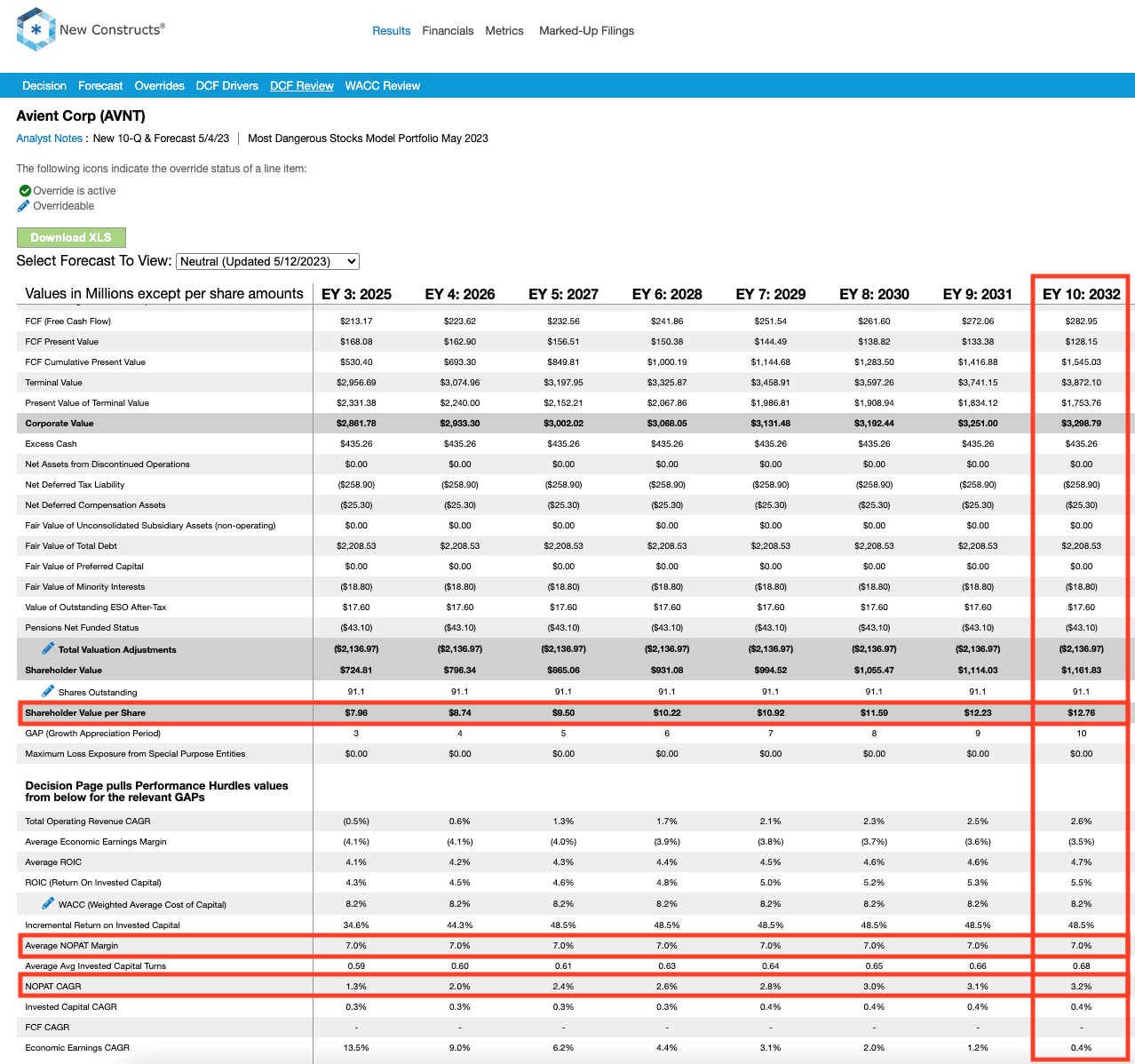Viewport: 1135px width, 1064px height.
Task: Click the EY 10: 2032 column header
Action: pyautogui.click(x=1081, y=294)
